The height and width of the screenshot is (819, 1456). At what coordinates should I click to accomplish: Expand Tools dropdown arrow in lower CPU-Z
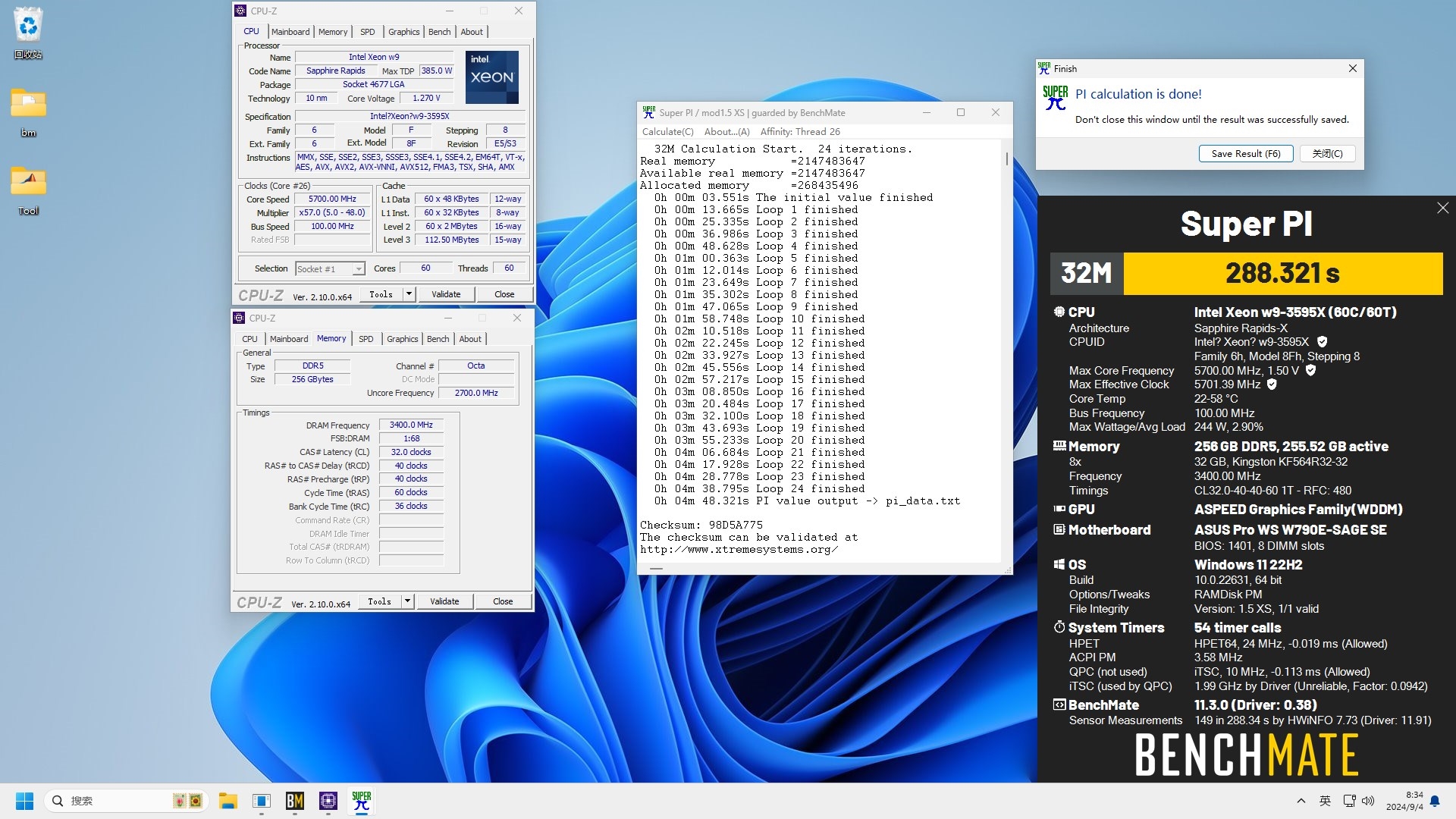(x=407, y=601)
